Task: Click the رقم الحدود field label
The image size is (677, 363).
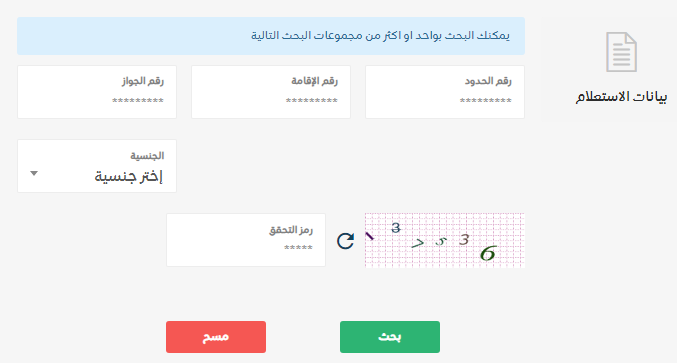Action: 488,81
